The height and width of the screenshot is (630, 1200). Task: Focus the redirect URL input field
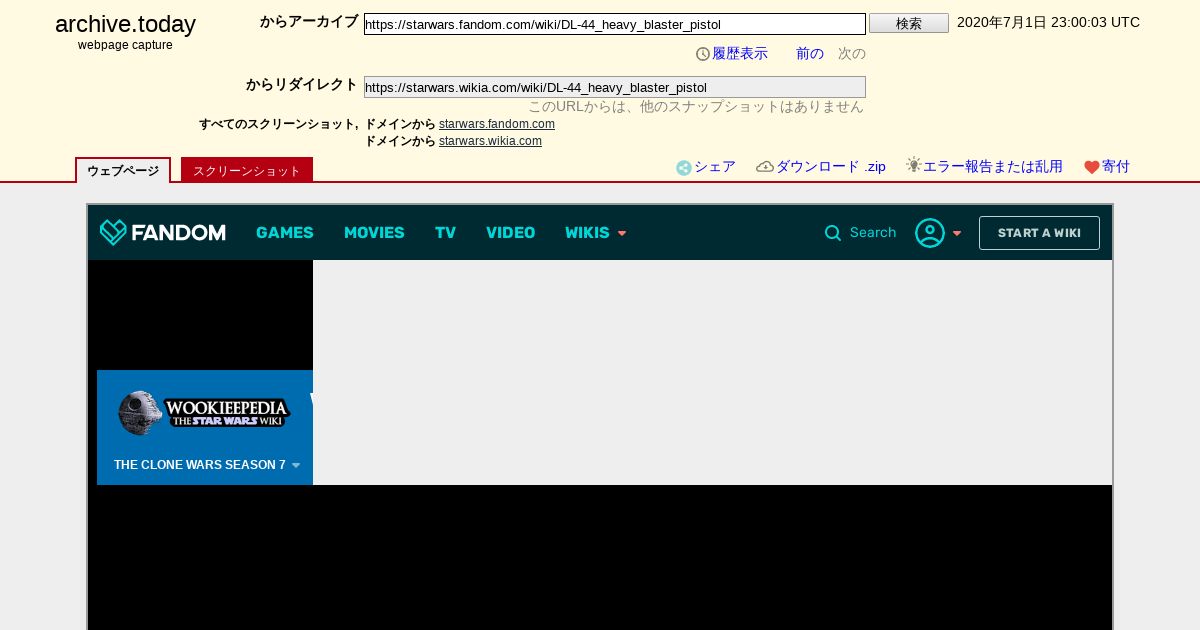click(615, 87)
